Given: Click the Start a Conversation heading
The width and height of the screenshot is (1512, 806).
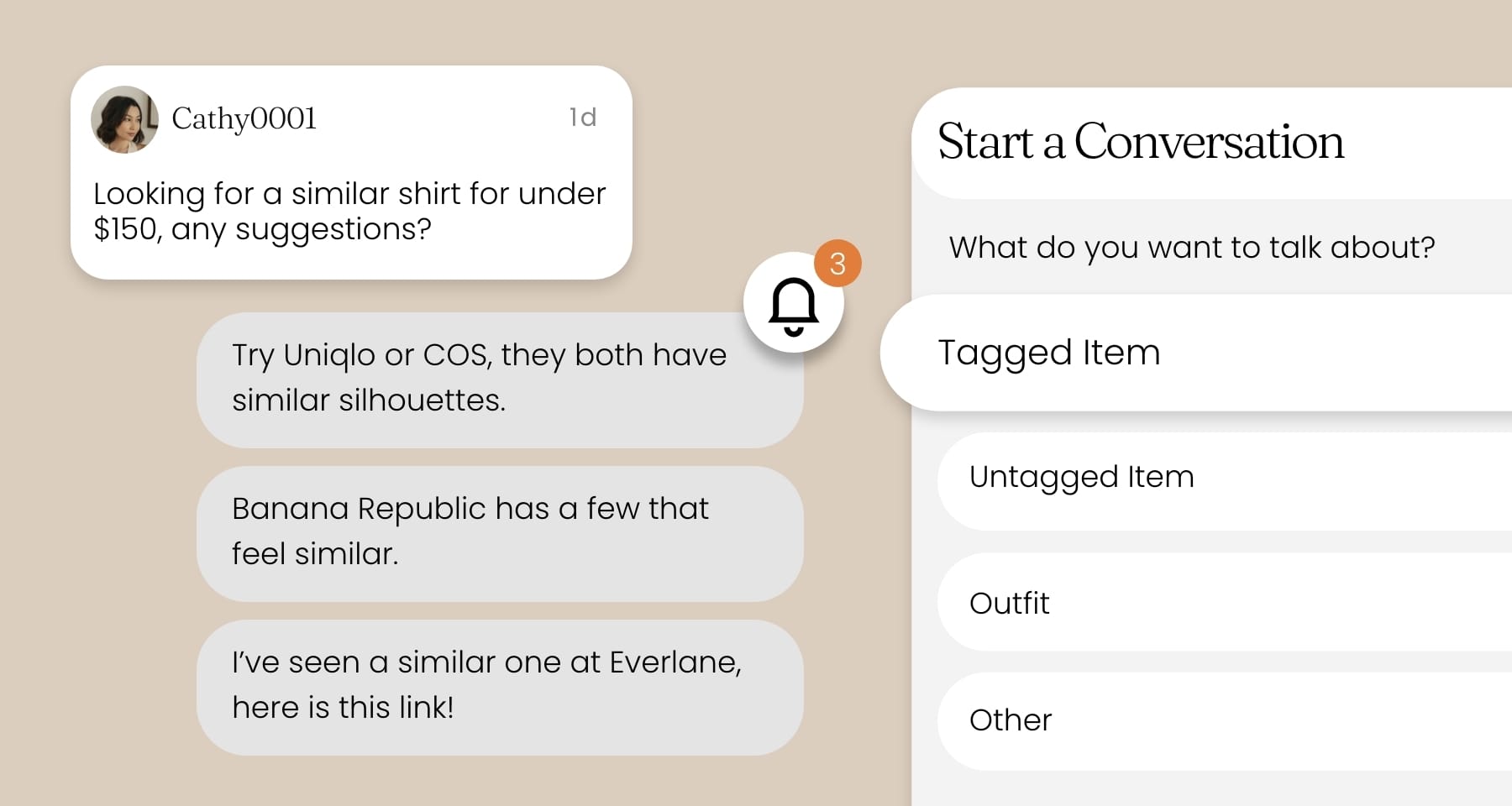Looking at the screenshot, I should (x=1140, y=141).
